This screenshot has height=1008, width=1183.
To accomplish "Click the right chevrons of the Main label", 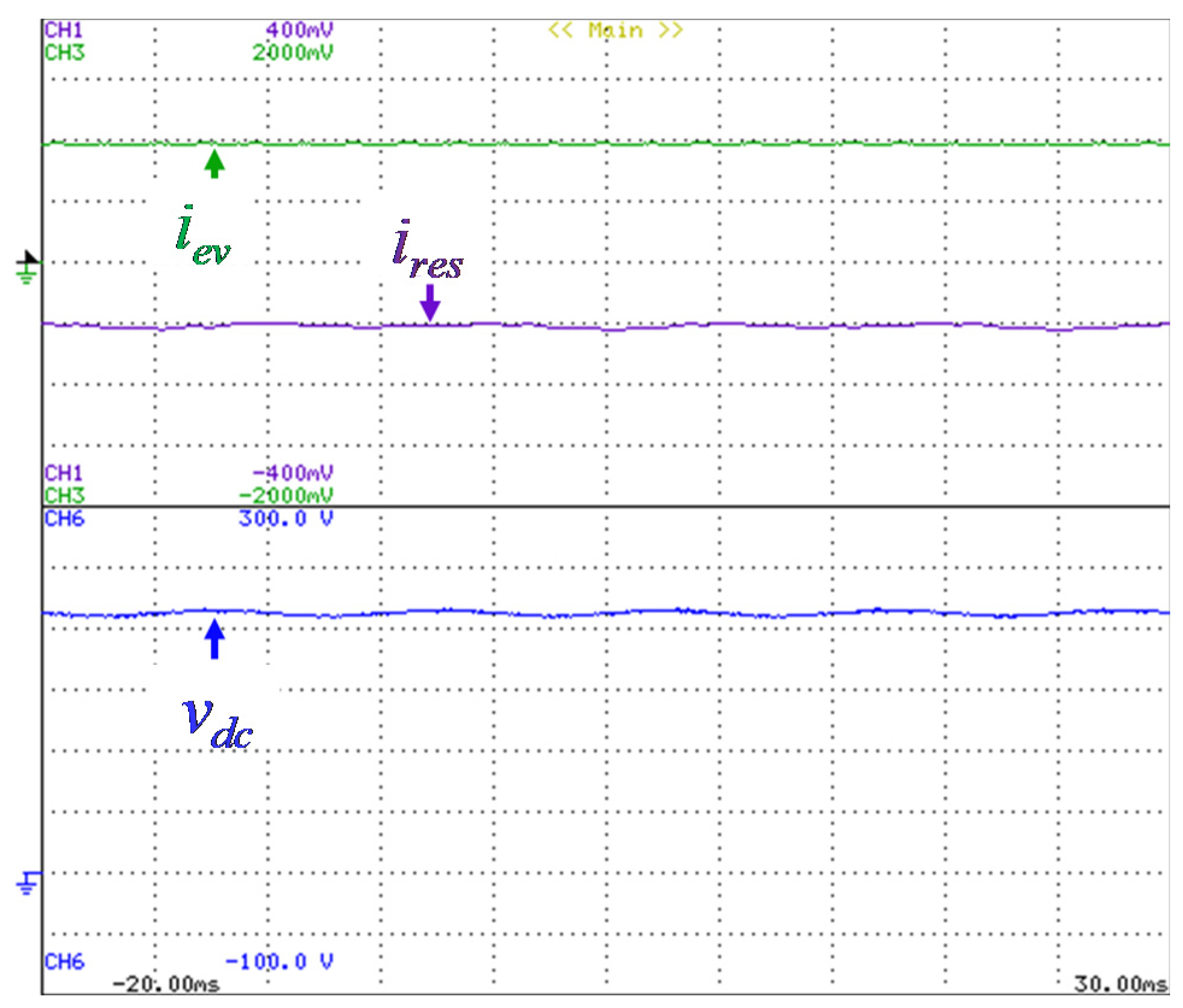I will click(x=670, y=30).
